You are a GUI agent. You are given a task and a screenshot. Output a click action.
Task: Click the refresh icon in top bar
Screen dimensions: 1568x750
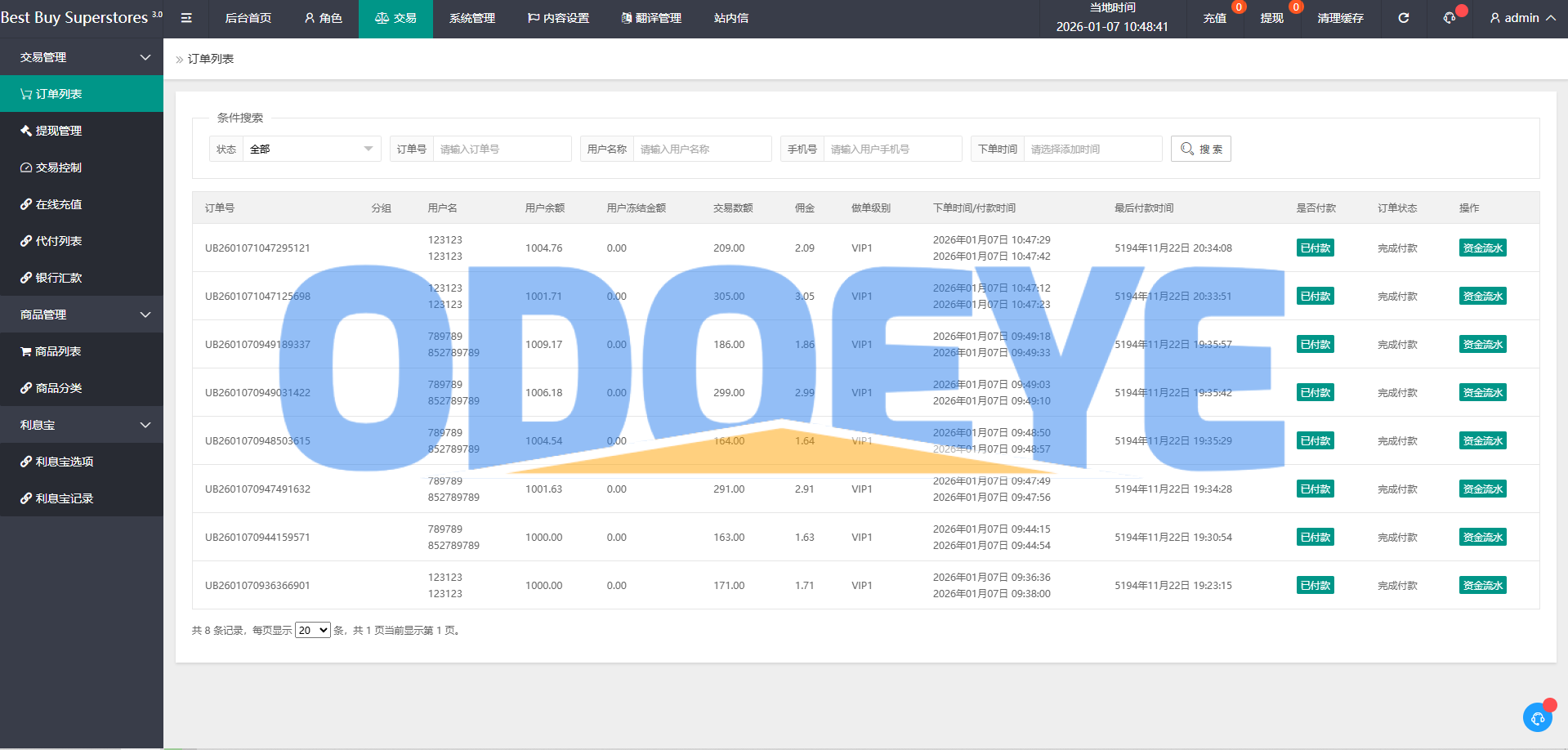click(1403, 18)
